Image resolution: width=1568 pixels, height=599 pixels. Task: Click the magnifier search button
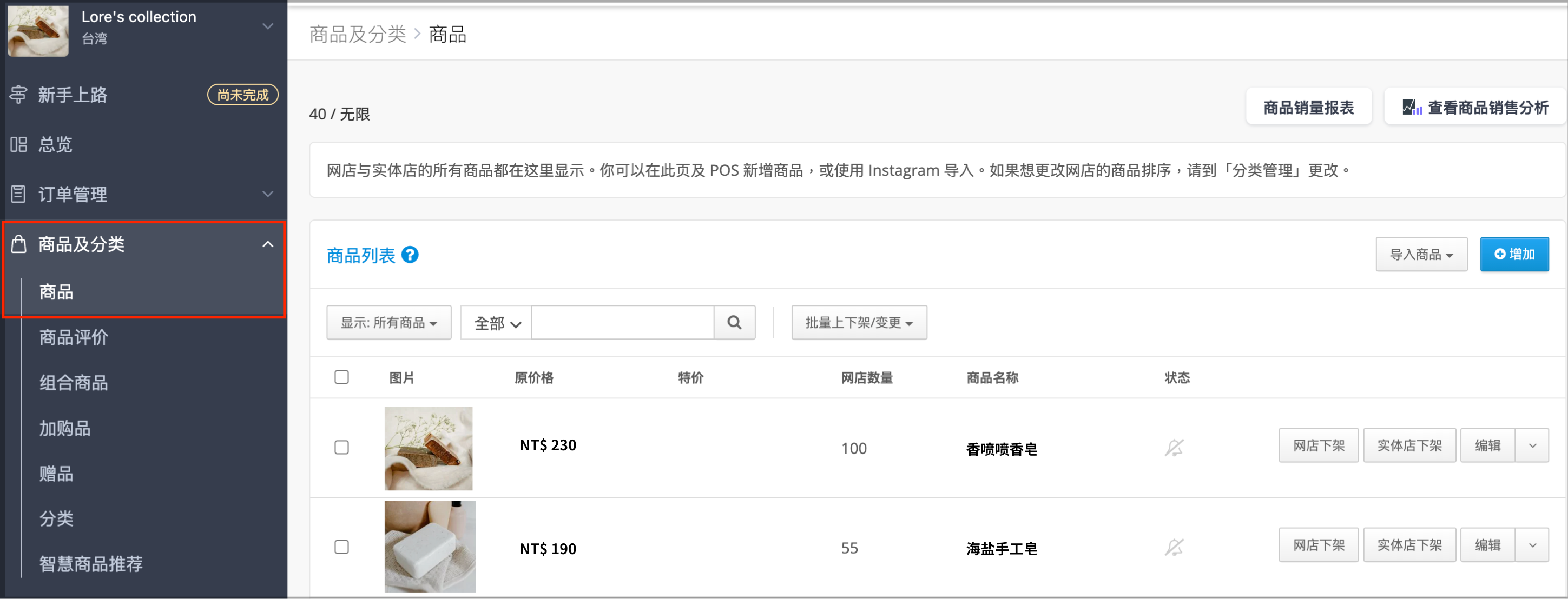pos(734,322)
